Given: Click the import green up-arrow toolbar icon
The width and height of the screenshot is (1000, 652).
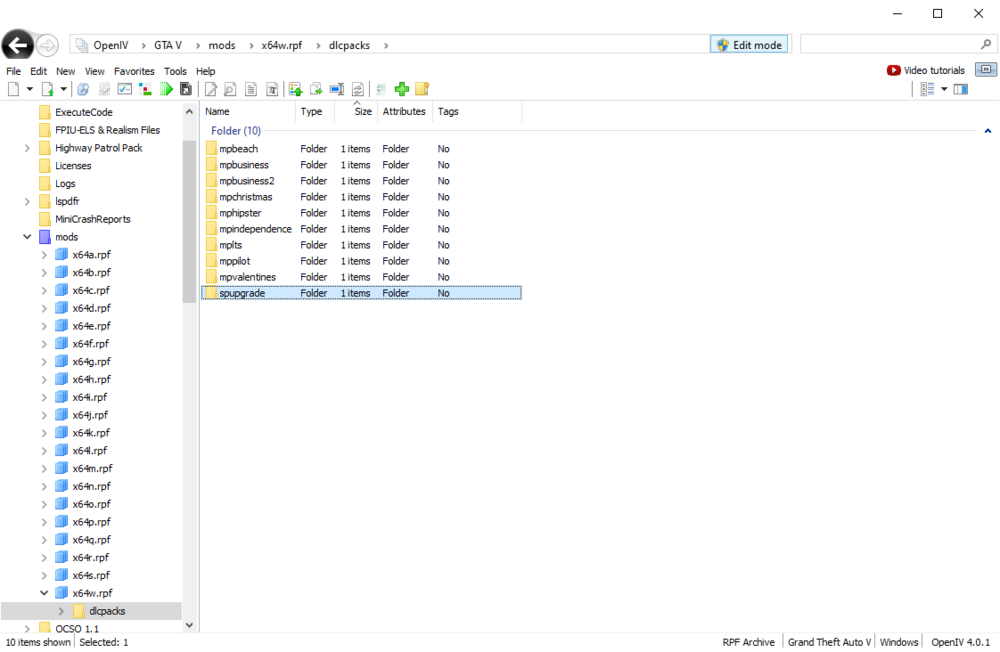Looking at the screenshot, I should (x=295, y=89).
